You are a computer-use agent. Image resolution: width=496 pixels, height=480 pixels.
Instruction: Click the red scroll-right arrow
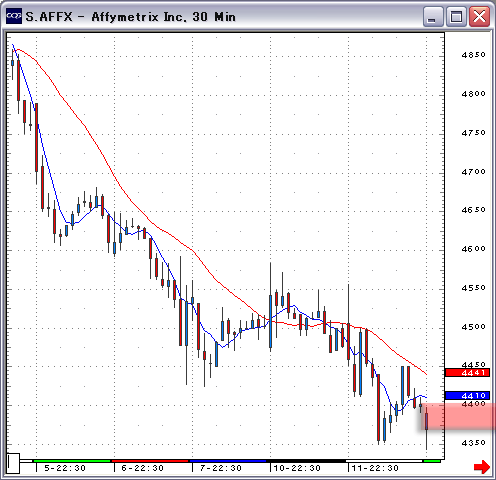pos(482,466)
